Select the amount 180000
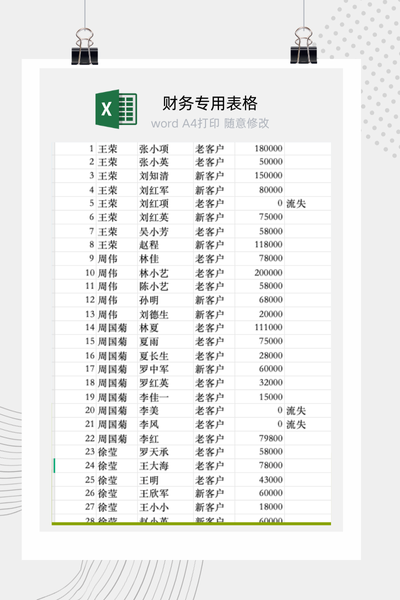The width and height of the screenshot is (400, 600). 268,148
